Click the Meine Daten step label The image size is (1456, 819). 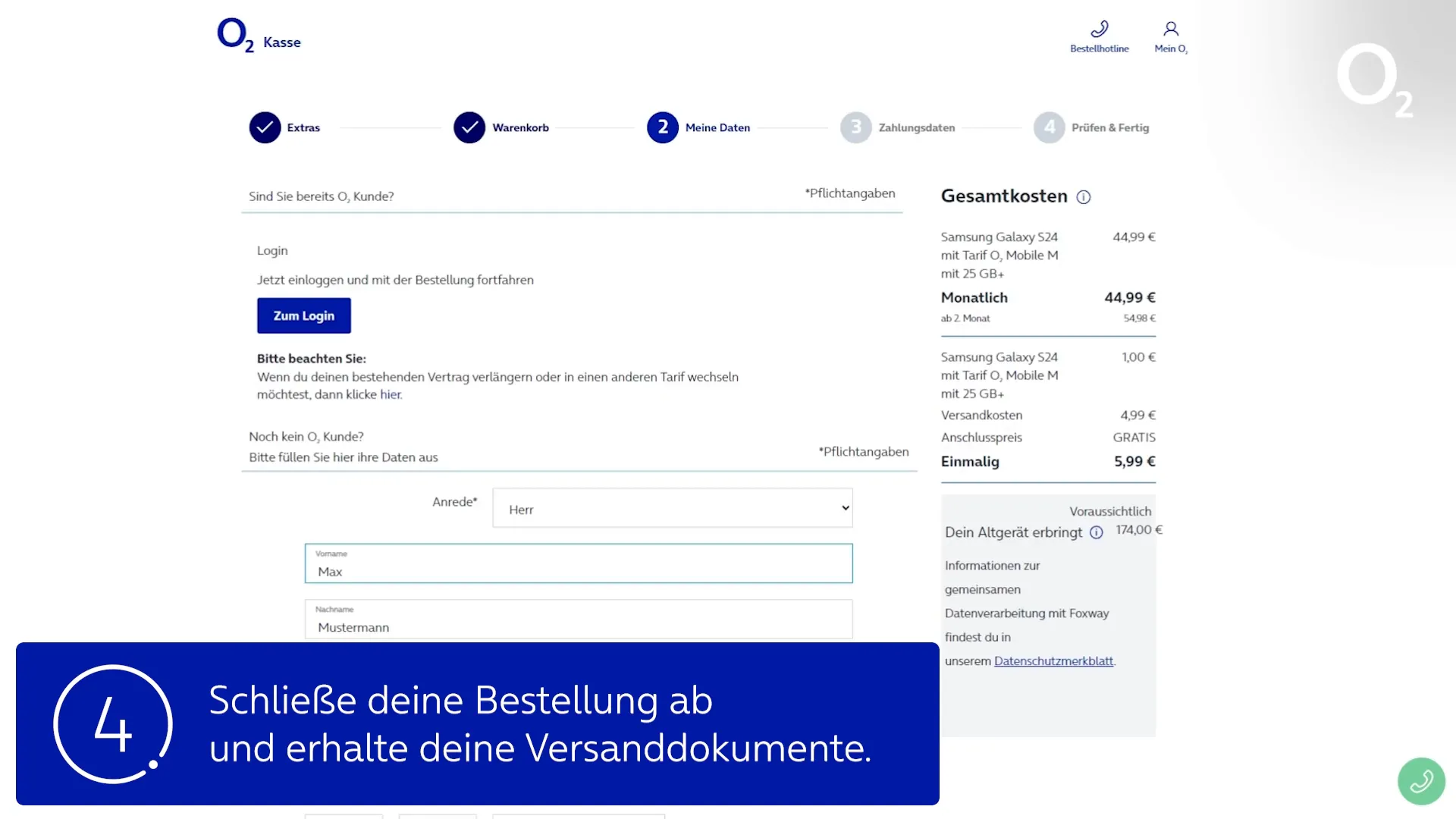717,127
